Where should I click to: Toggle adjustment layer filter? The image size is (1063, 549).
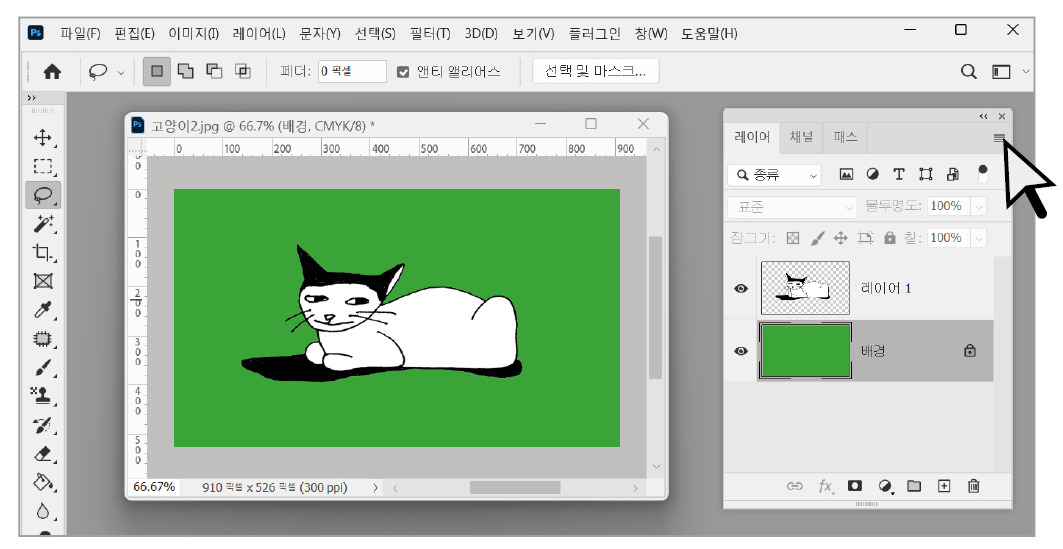[x=873, y=174]
